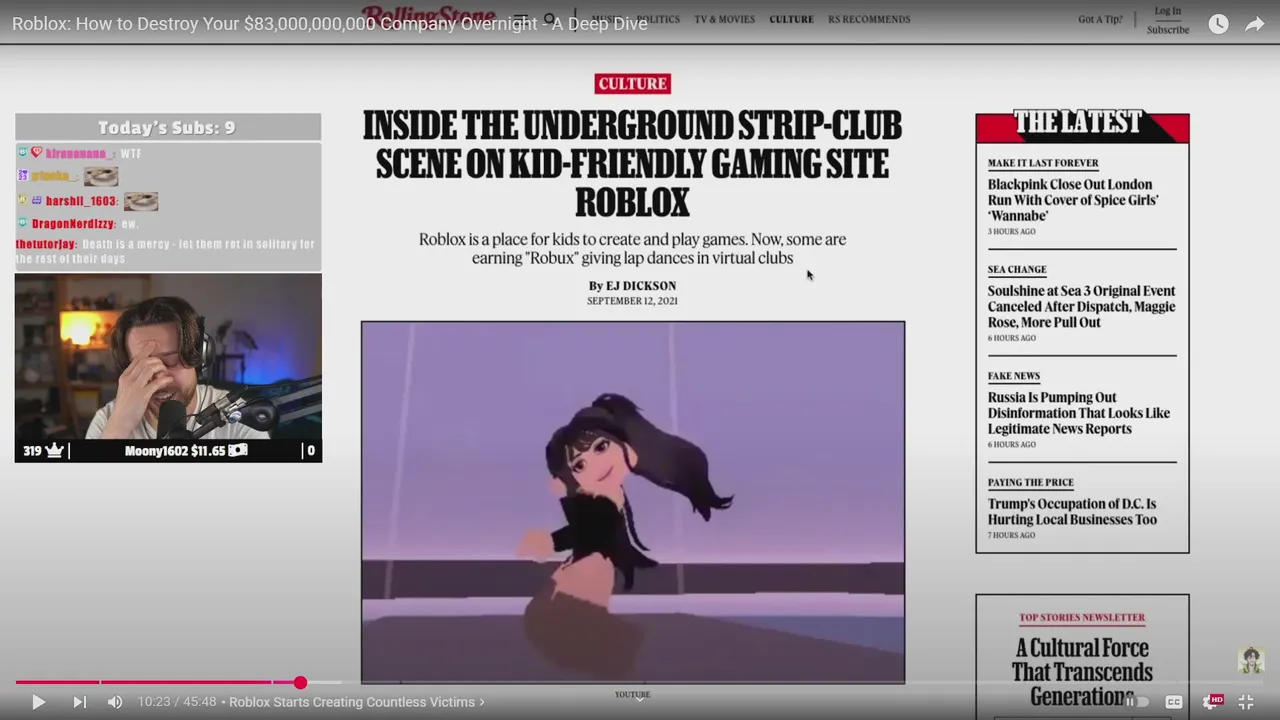Click the video title at the top
Image resolution: width=1280 pixels, height=720 pixels.
pyautogui.click(x=330, y=23)
